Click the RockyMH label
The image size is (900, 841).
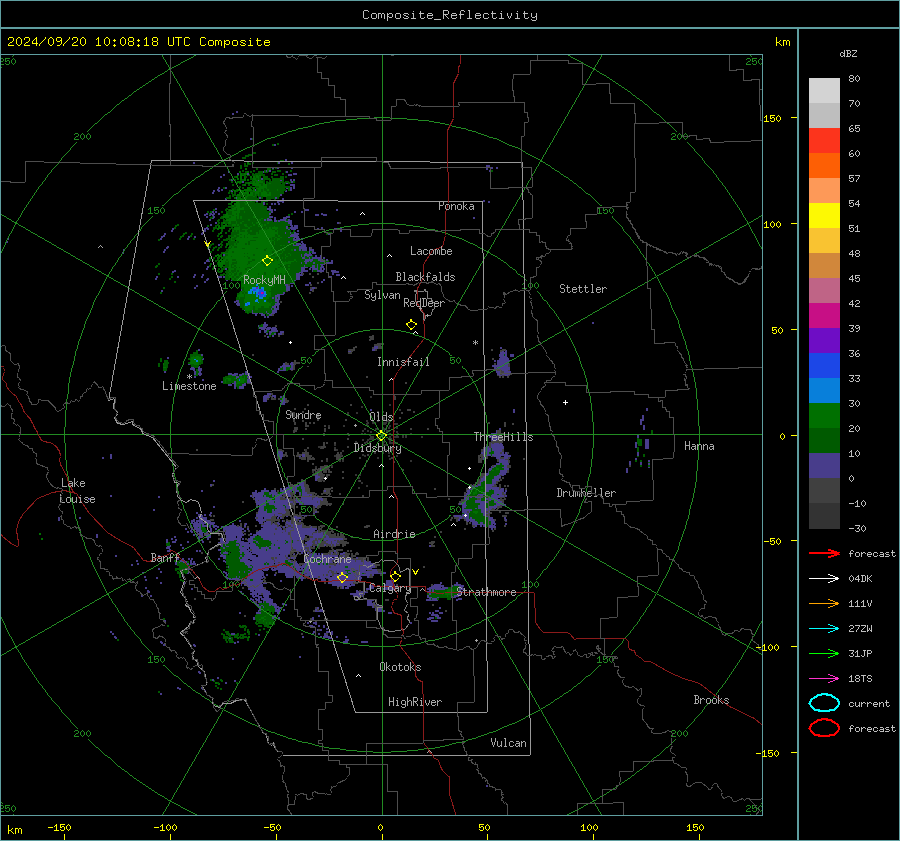[x=264, y=280]
